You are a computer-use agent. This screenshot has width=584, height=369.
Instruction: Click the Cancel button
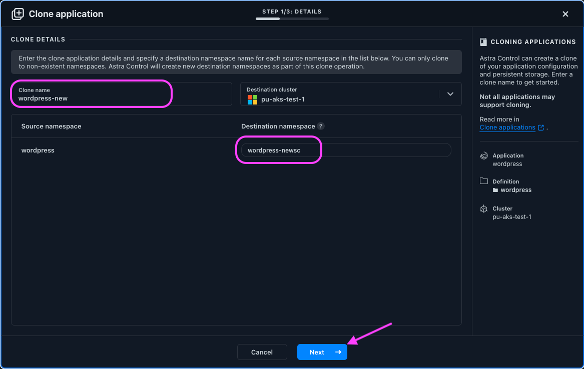262,352
